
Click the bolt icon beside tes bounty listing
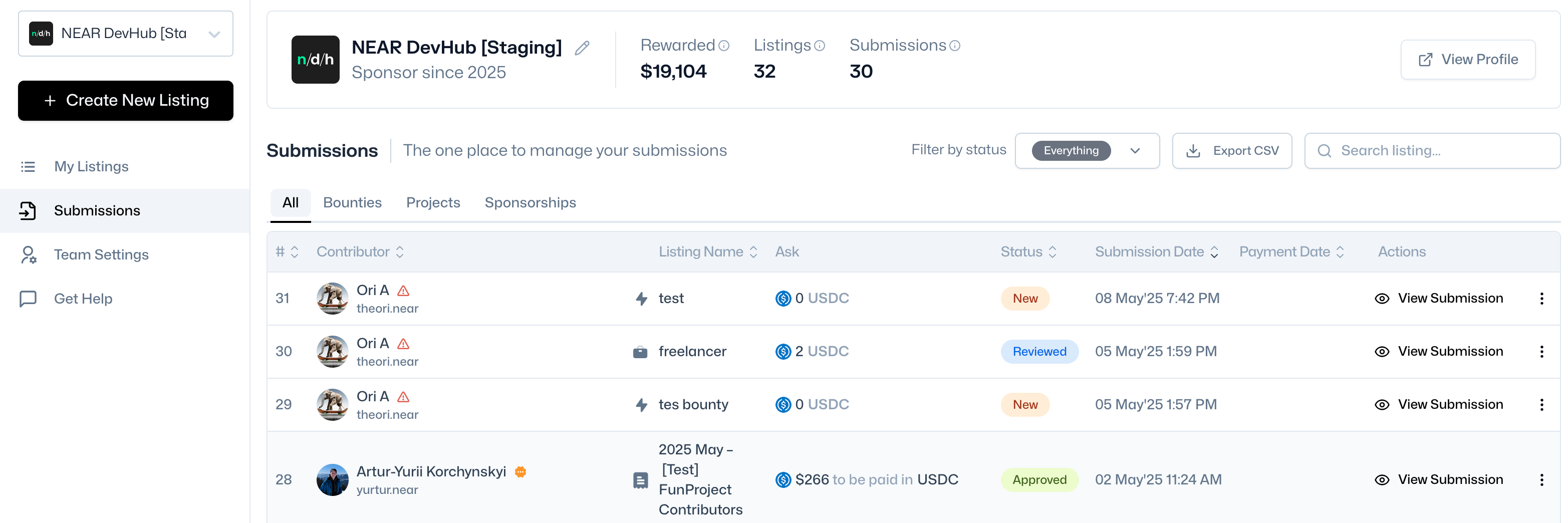pyautogui.click(x=641, y=404)
